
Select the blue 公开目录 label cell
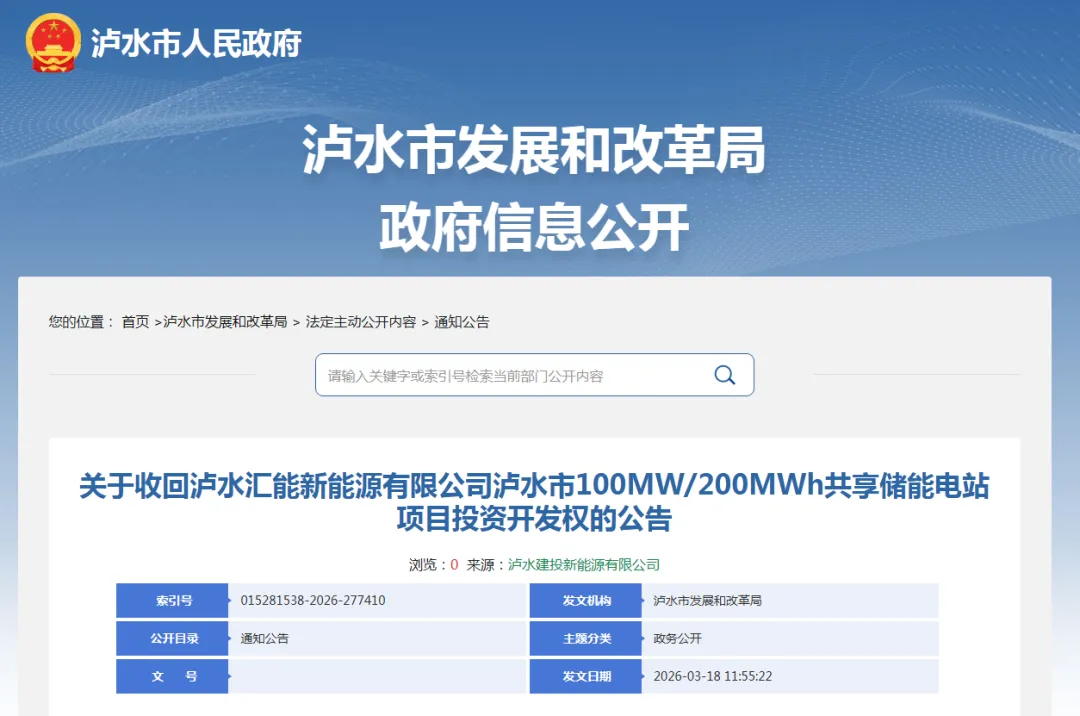tap(172, 639)
